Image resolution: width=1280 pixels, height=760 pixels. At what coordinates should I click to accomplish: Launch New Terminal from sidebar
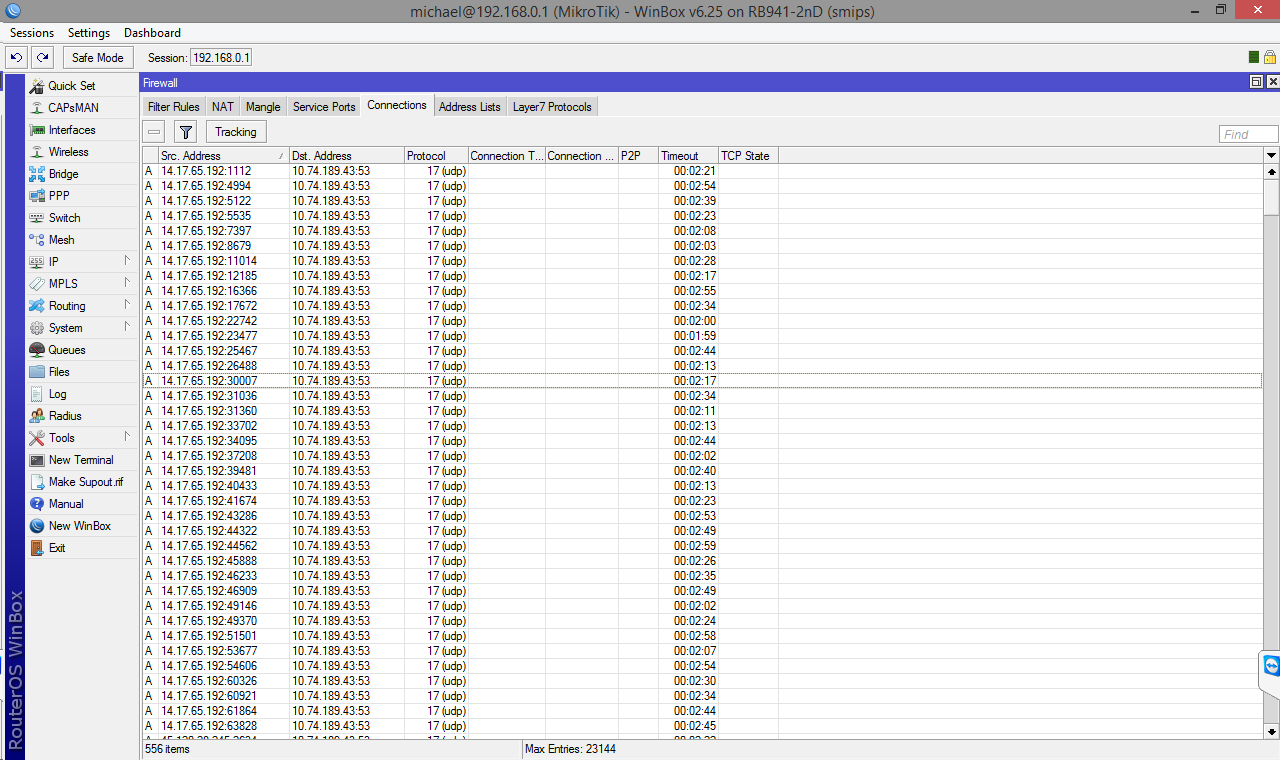coord(80,460)
